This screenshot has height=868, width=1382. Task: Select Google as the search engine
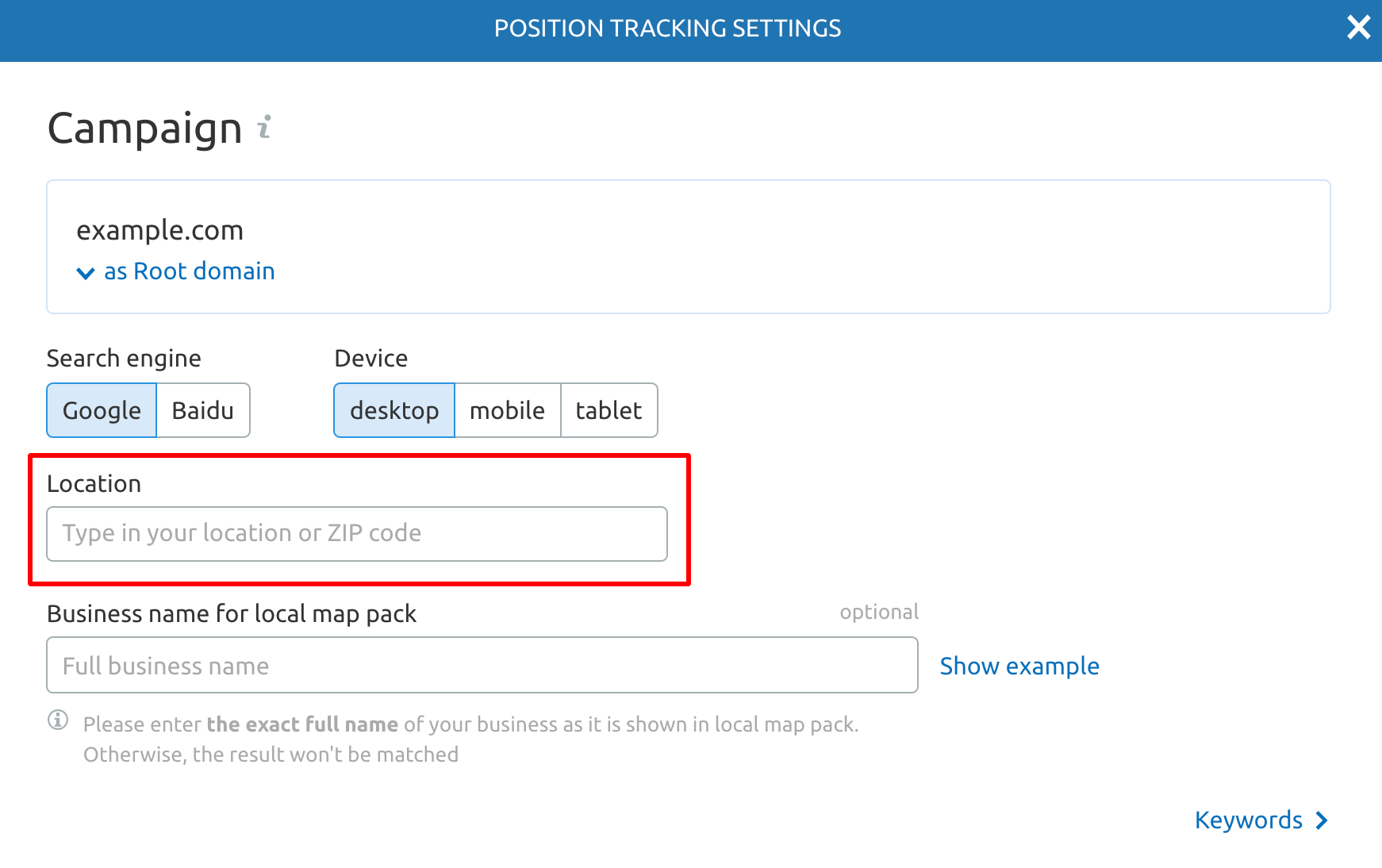pos(101,410)
